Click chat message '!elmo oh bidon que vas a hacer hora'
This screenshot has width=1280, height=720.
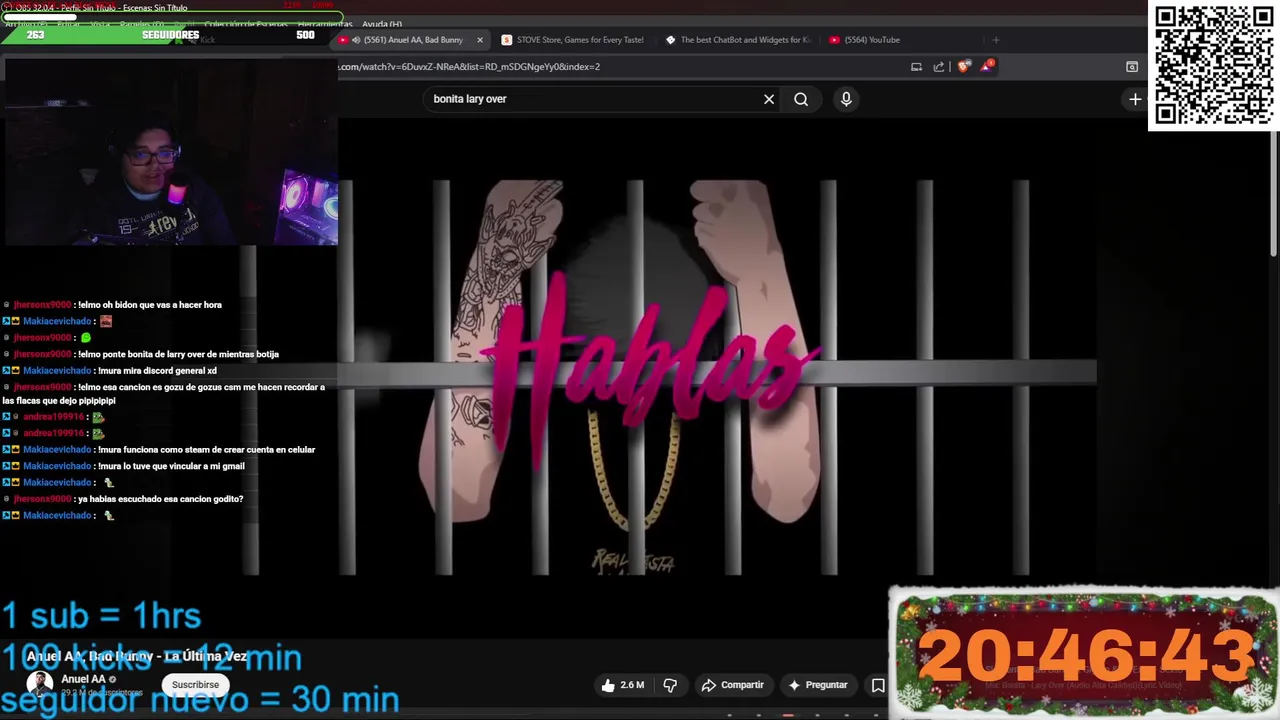point(149,305)
